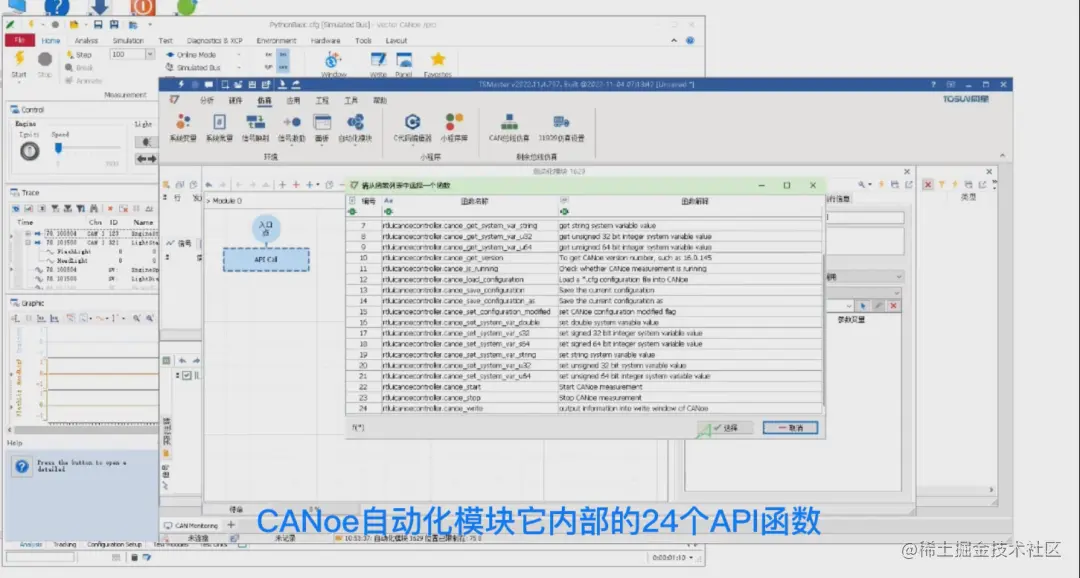Click the 选择 button in function dialog
Image resolution: width=1080 pixels, height=578 pixels.
pyautogui.click(x=725, y=428)
